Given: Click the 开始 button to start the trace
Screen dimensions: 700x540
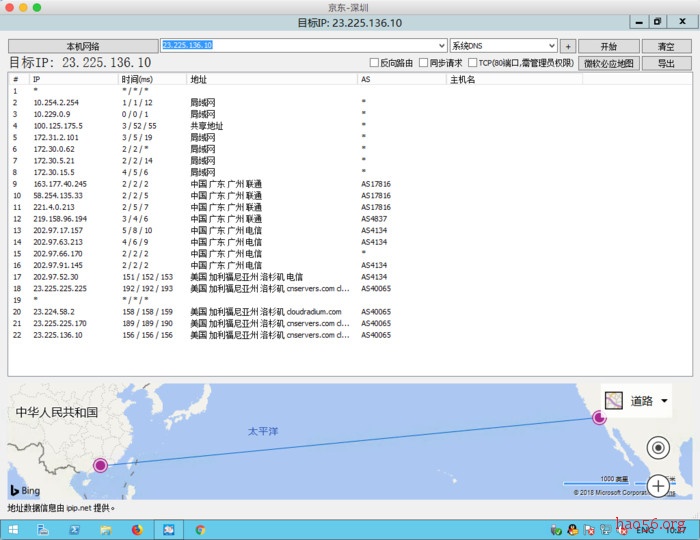Looking at the screenshot, I should tap(609, 46).
